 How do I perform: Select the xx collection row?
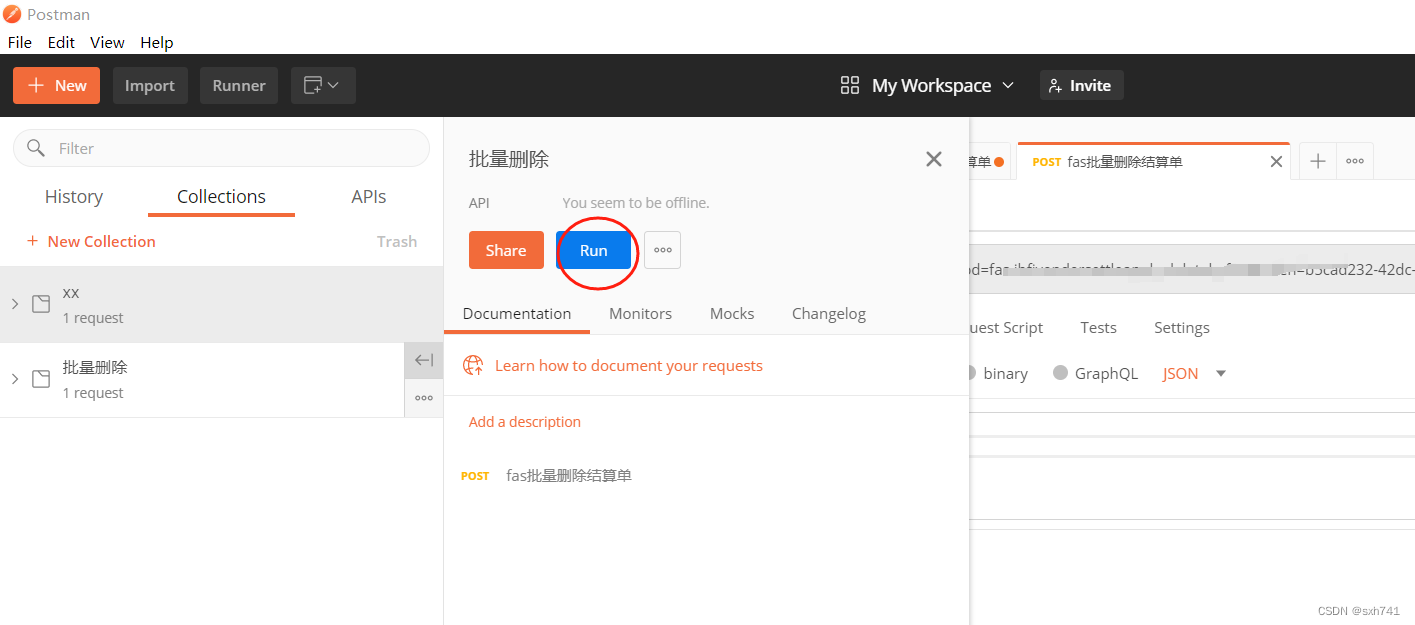[x=221, y=304]
